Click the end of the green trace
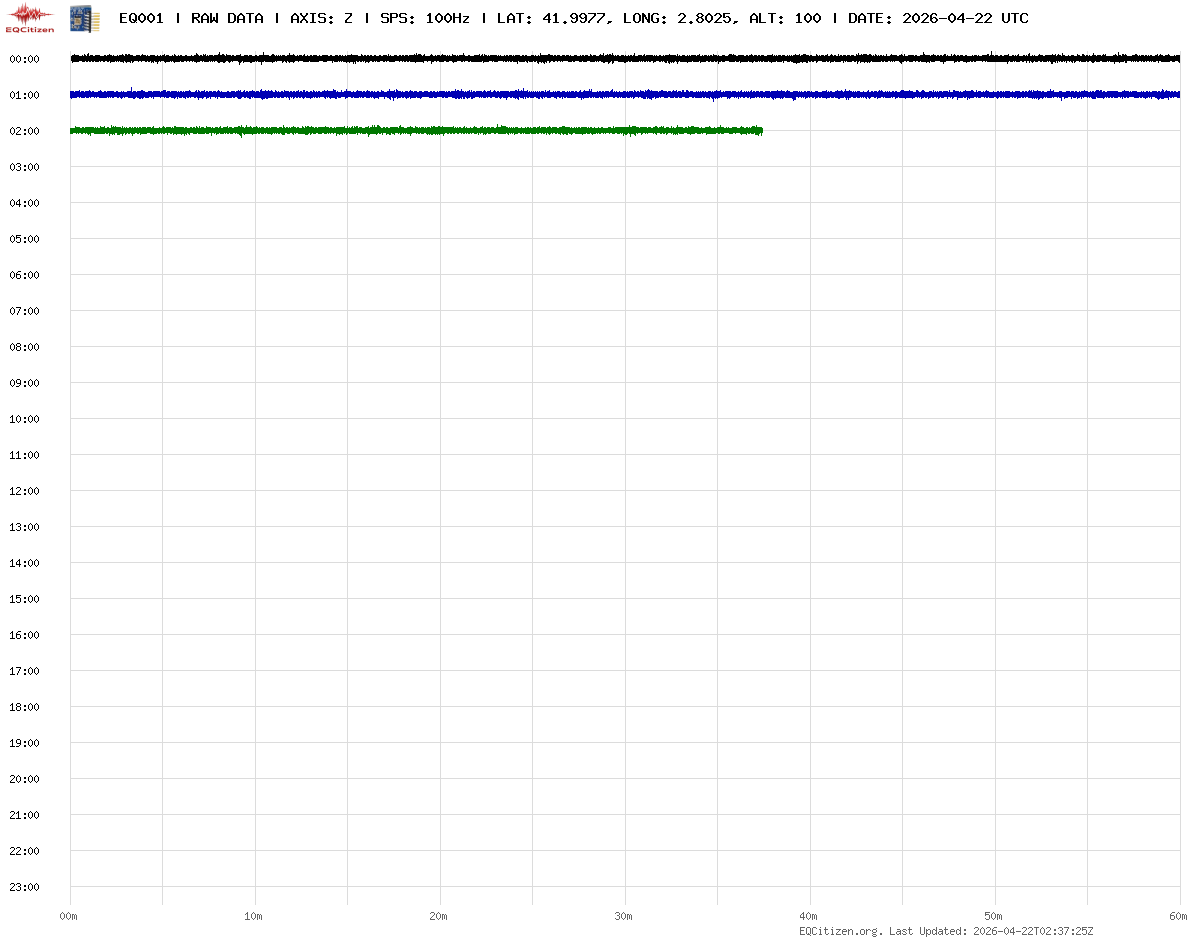This screenshot has height=940, width=1200. click(761, 131)
